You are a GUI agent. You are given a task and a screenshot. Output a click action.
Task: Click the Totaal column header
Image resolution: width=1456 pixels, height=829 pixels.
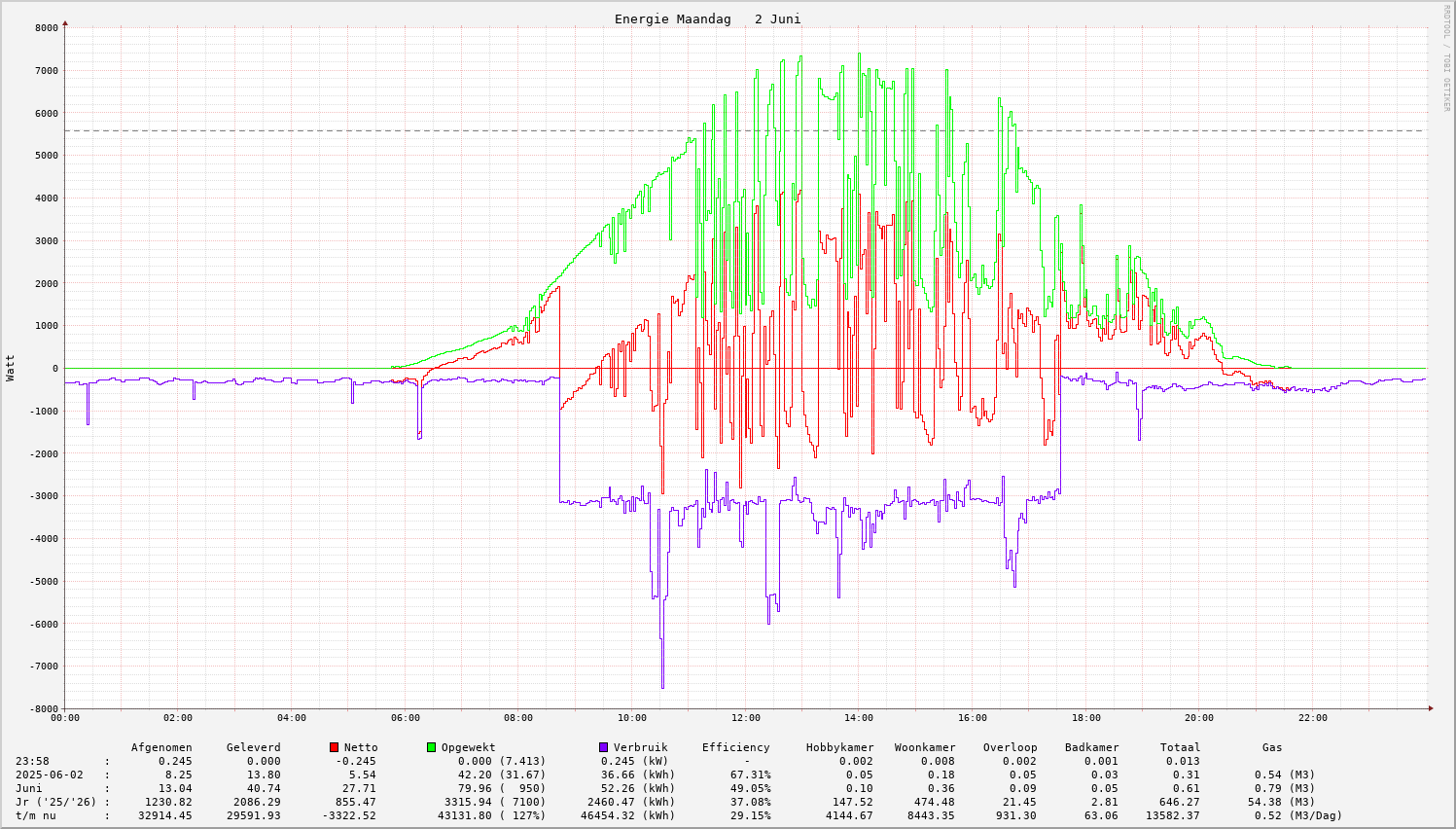coord(1180,747)
